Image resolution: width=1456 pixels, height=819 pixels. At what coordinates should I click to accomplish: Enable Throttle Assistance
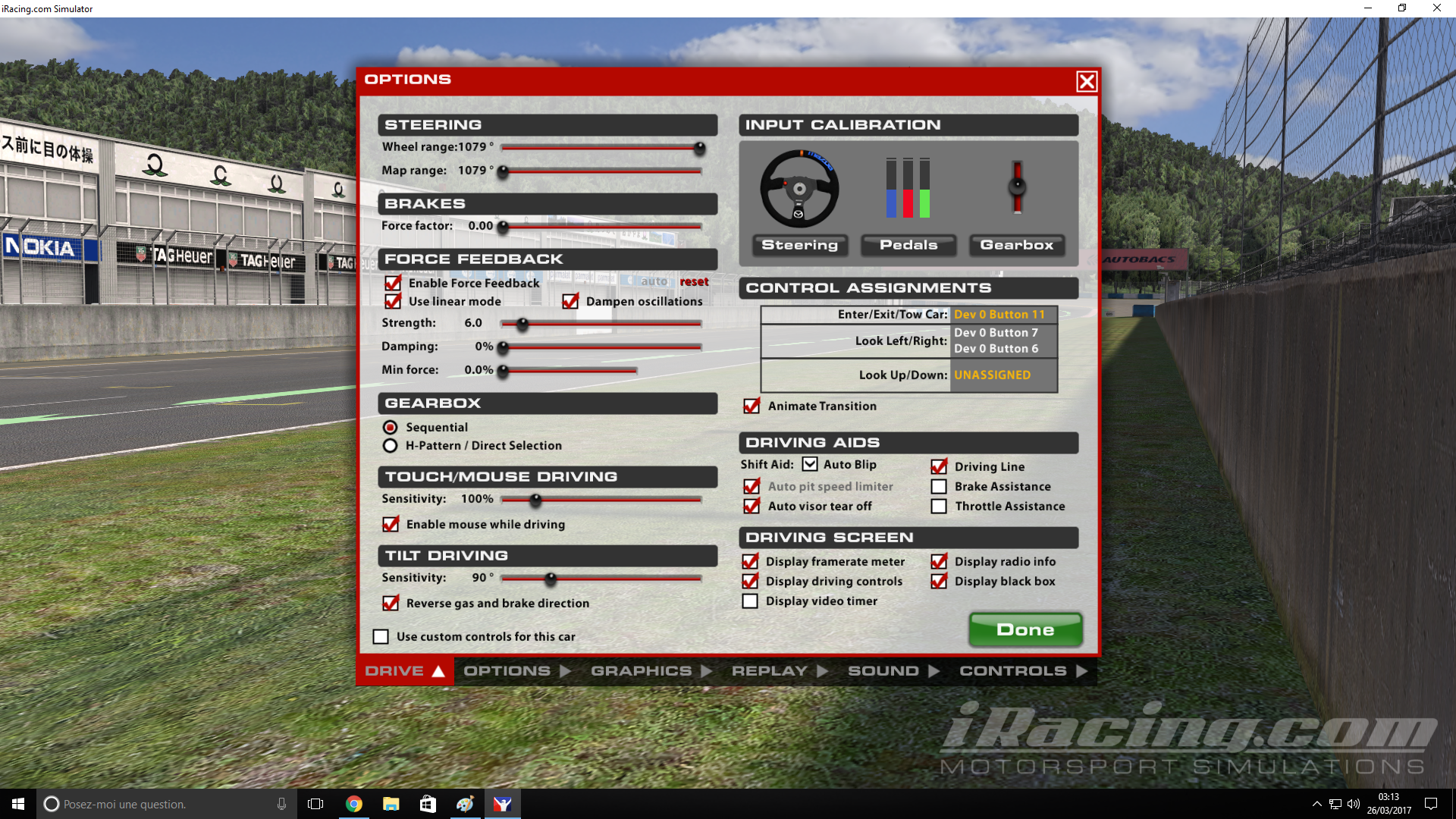[939, 506]
